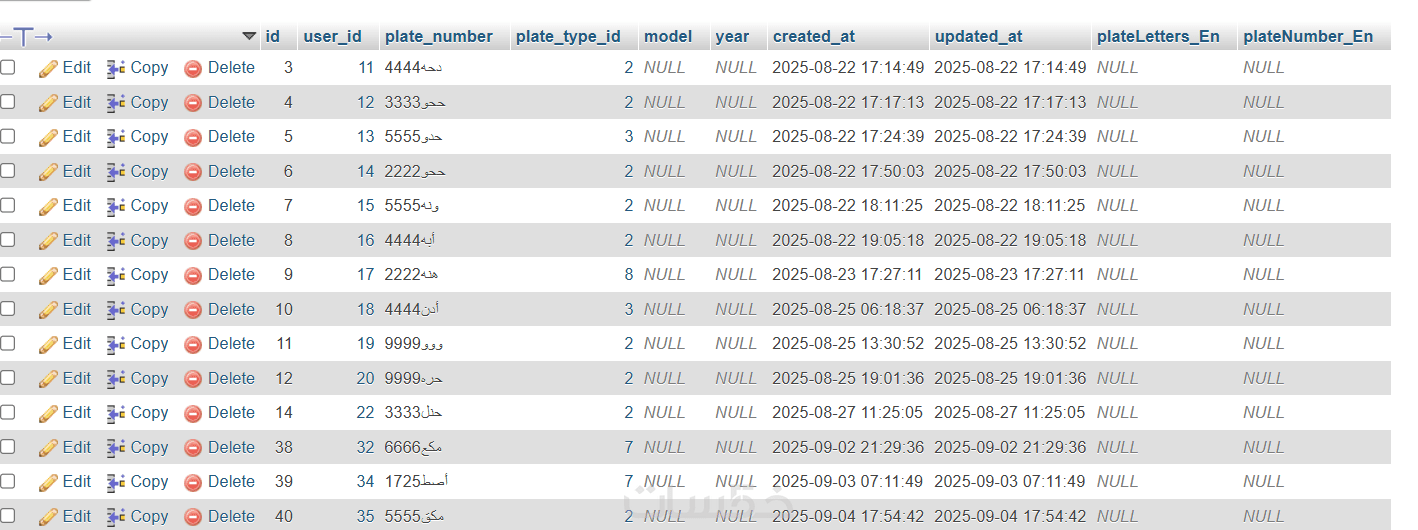Click the red Delete icon for row id 7
1418x530 pixels.
193,206
